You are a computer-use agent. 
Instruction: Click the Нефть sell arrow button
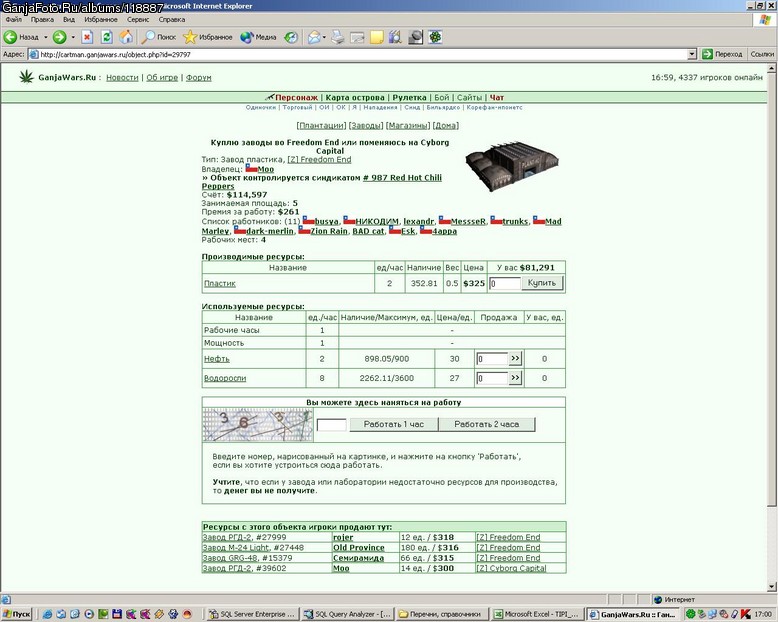click(515, 358)
